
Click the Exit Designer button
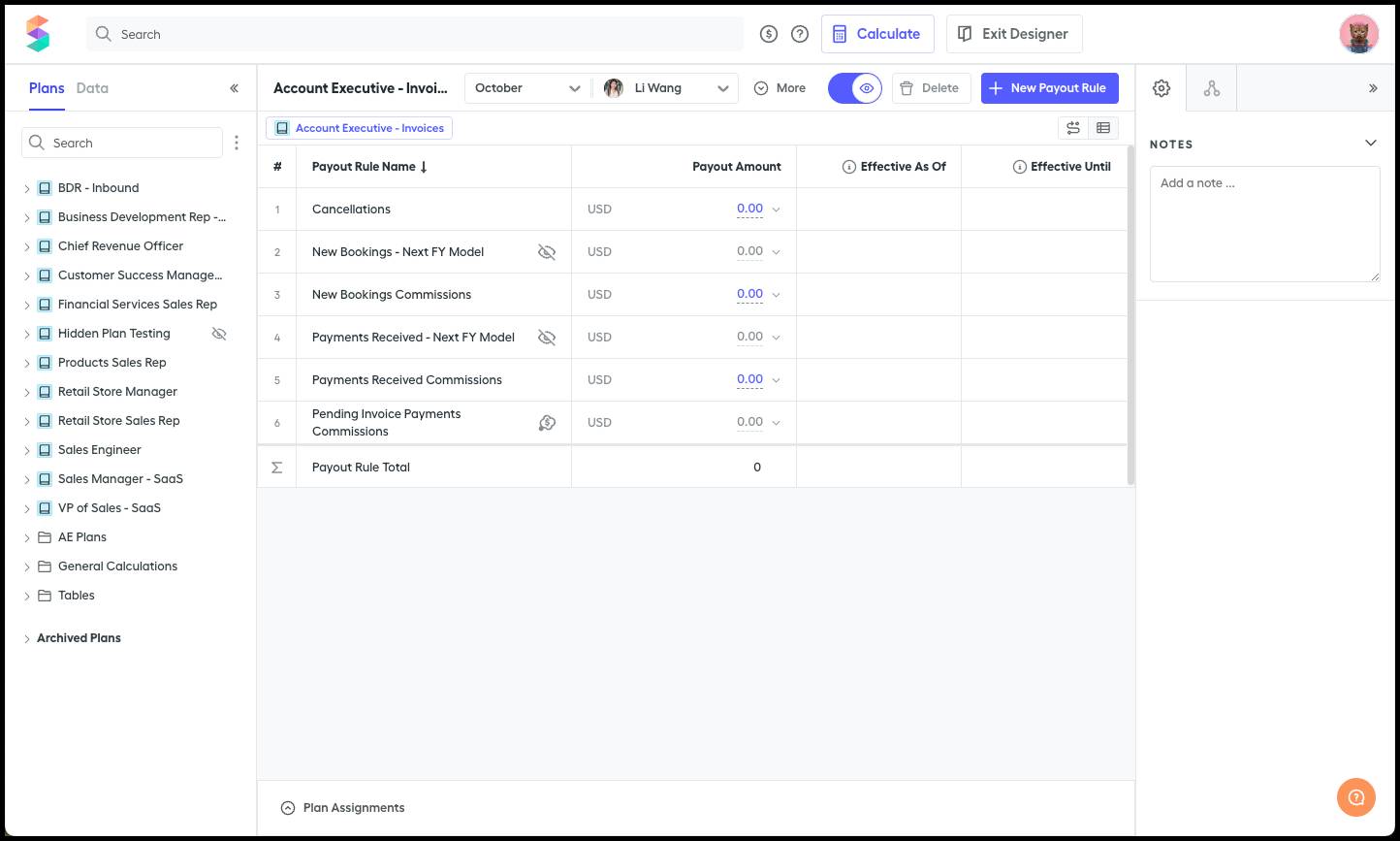click(1014, 34)
